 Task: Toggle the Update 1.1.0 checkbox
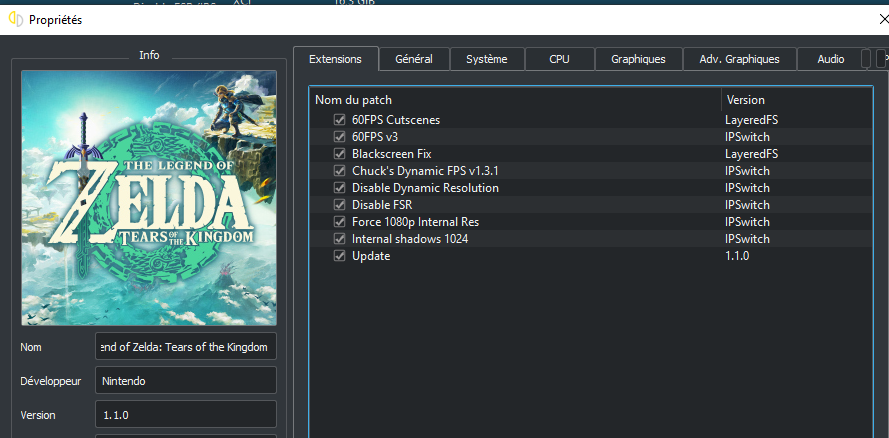[340, 256]
